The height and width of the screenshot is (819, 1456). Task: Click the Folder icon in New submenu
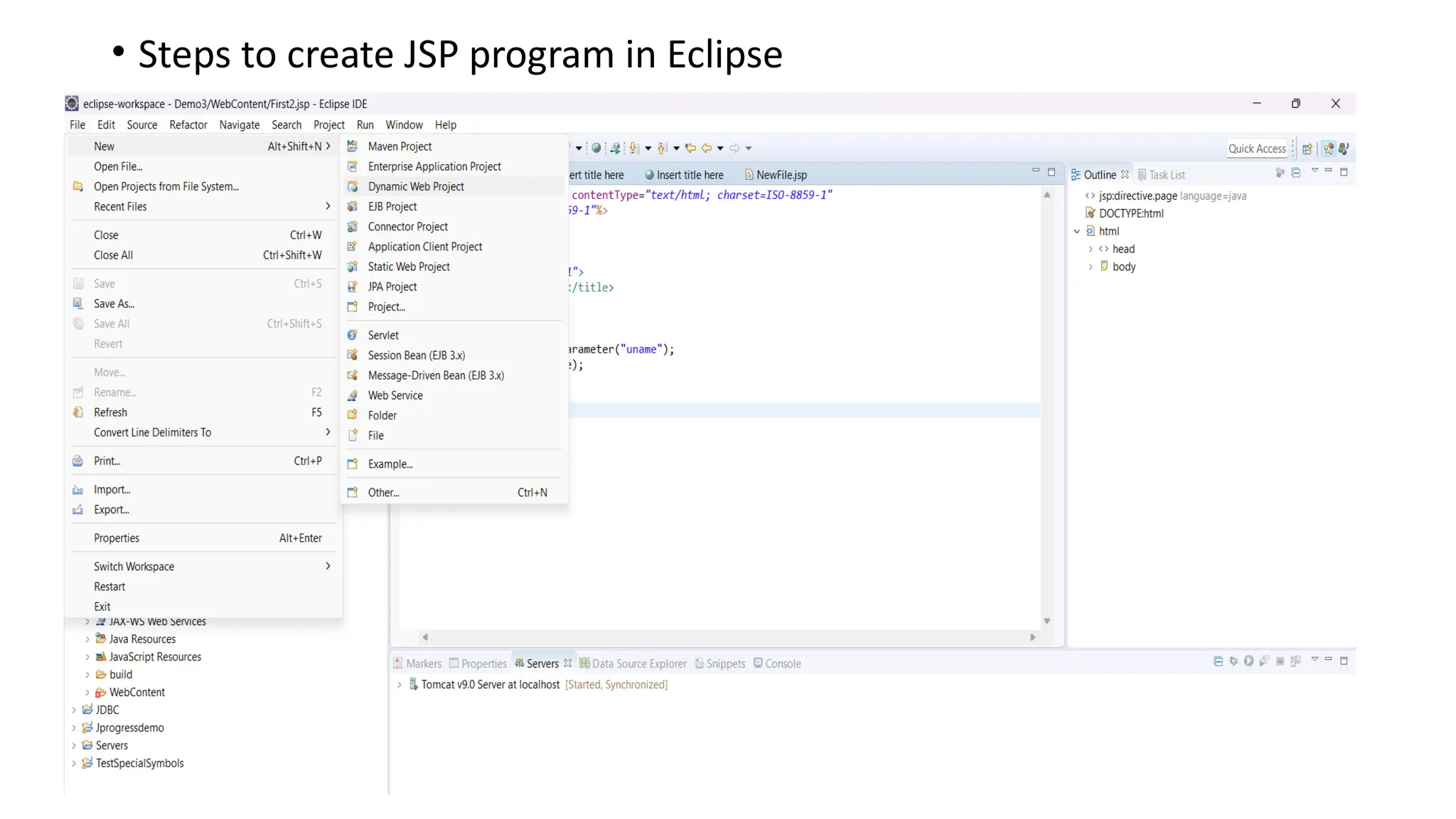click(353, 415)
